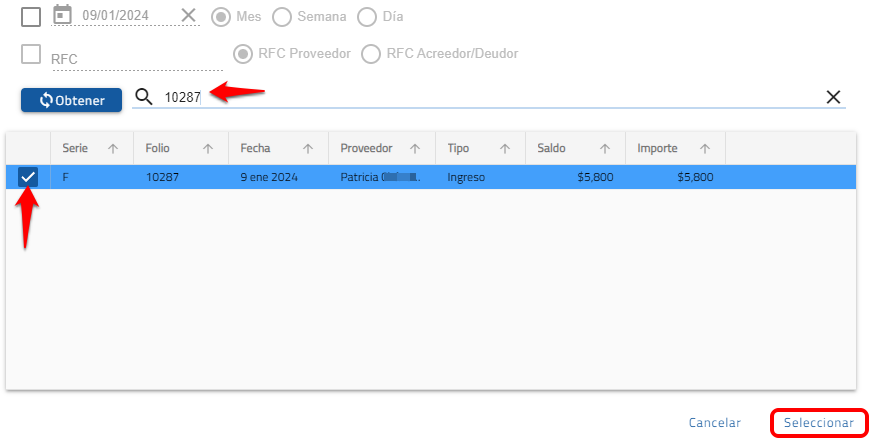Image resolution: width=877 pixels, height=443 pixels.
Task: Sort by Serie column arrow
Action: (113, 148)
